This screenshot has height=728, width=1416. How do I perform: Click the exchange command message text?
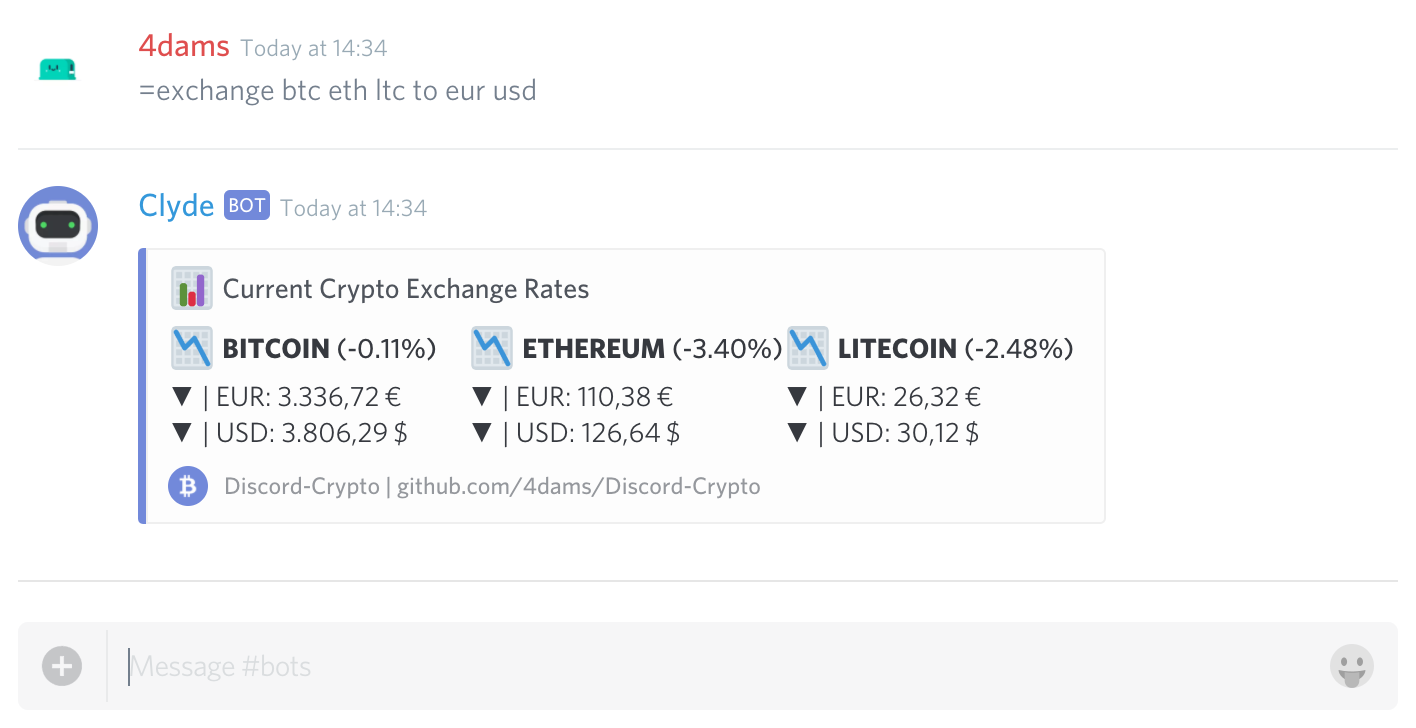(338, 91)
